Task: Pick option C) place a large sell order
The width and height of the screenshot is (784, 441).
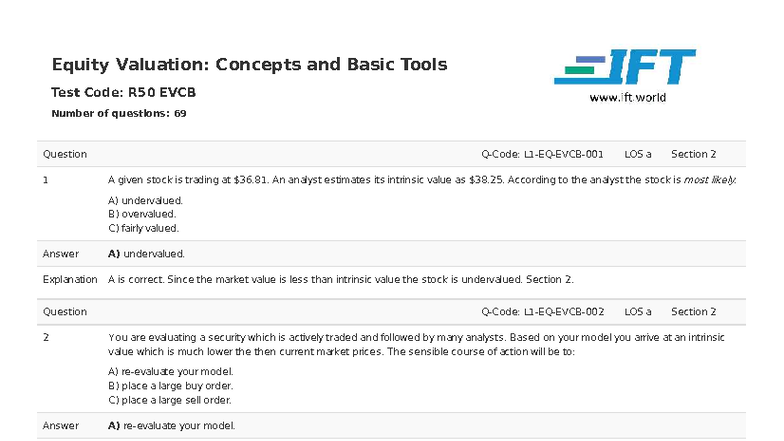Action: point(169,400)
